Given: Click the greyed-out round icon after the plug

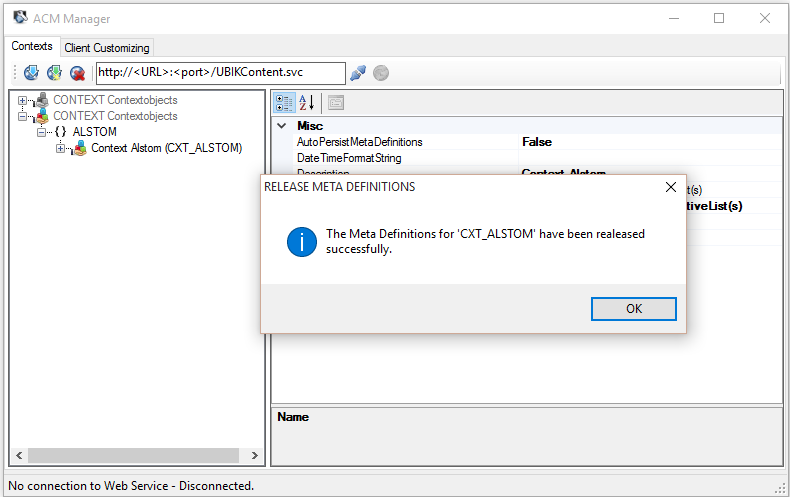Looking at the screenshot, I should tap(381, 73).
